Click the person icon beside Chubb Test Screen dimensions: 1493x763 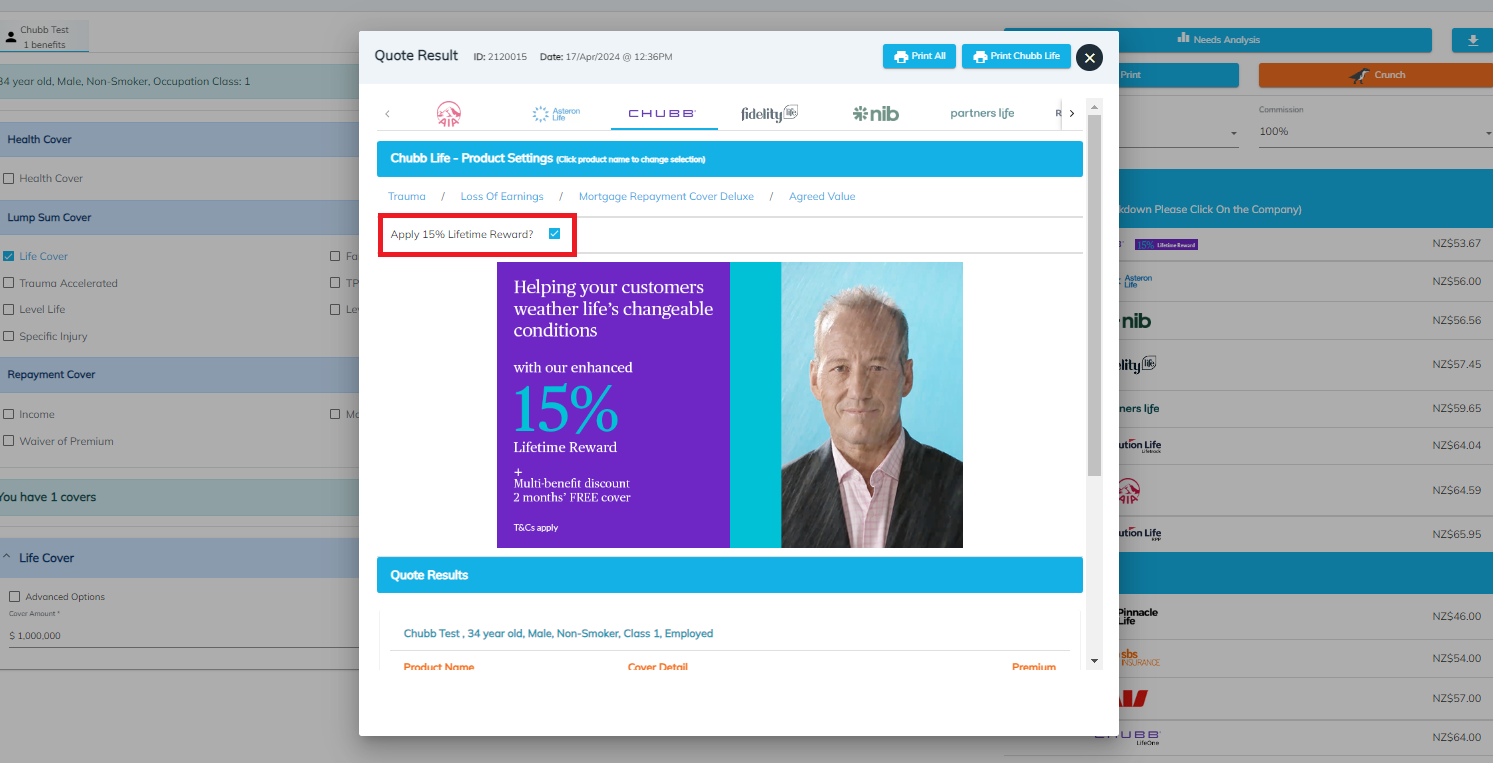point(11,38)
